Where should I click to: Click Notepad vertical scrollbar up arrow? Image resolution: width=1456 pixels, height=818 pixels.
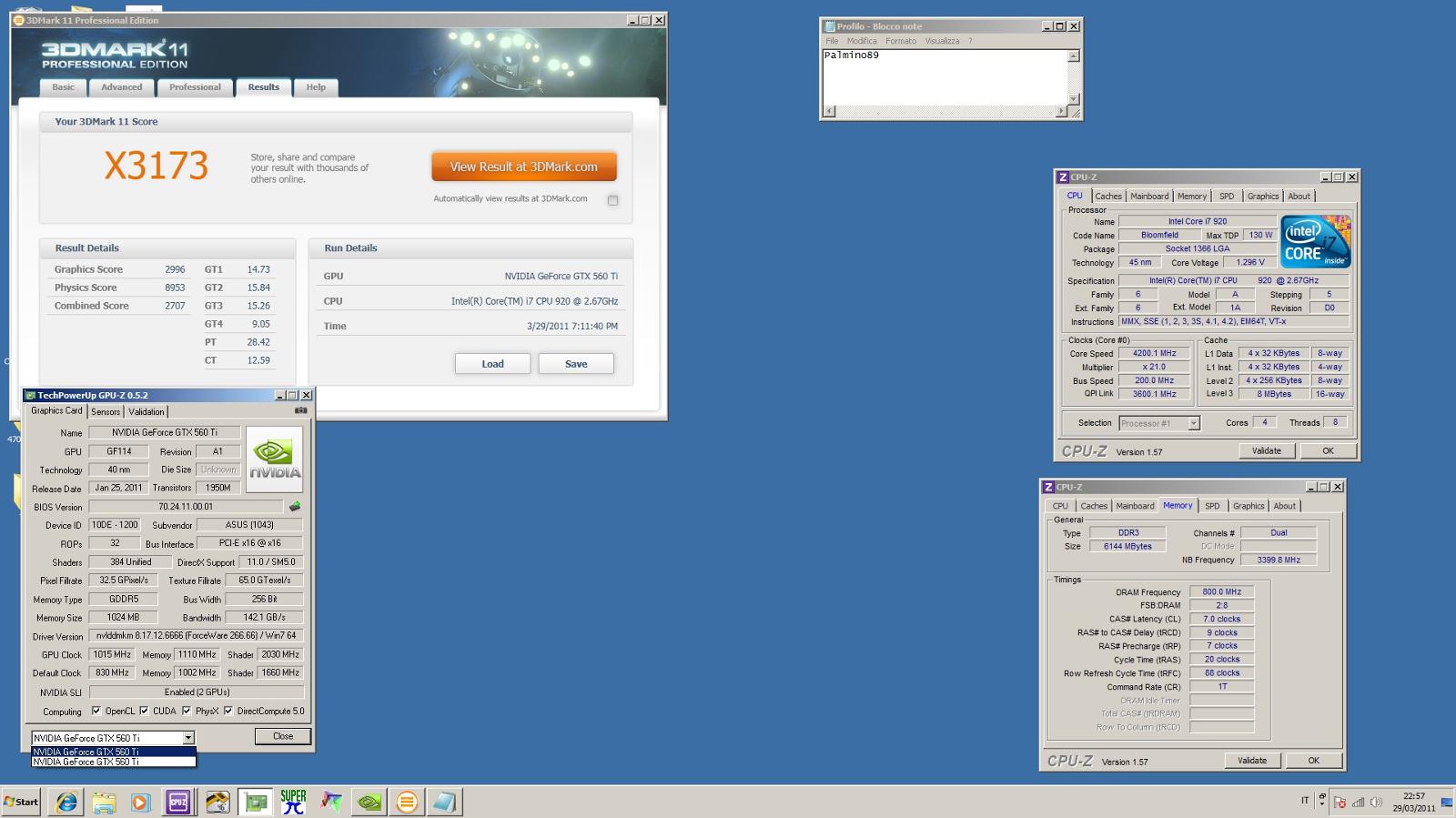tap(1074, 56)
